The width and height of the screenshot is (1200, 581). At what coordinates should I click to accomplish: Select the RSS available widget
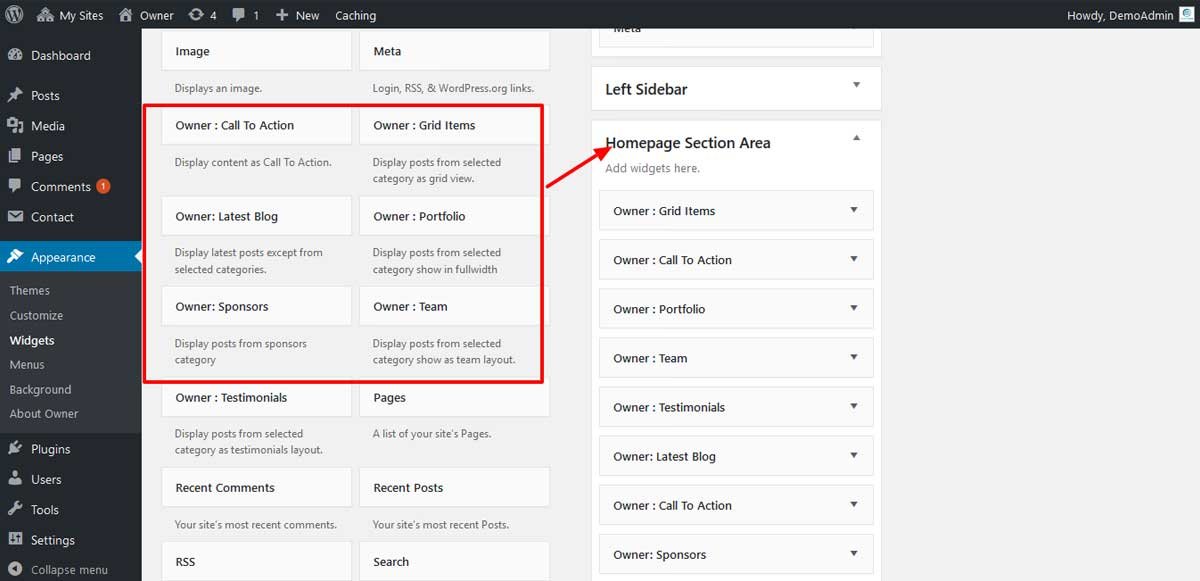(x=256, y=561)
